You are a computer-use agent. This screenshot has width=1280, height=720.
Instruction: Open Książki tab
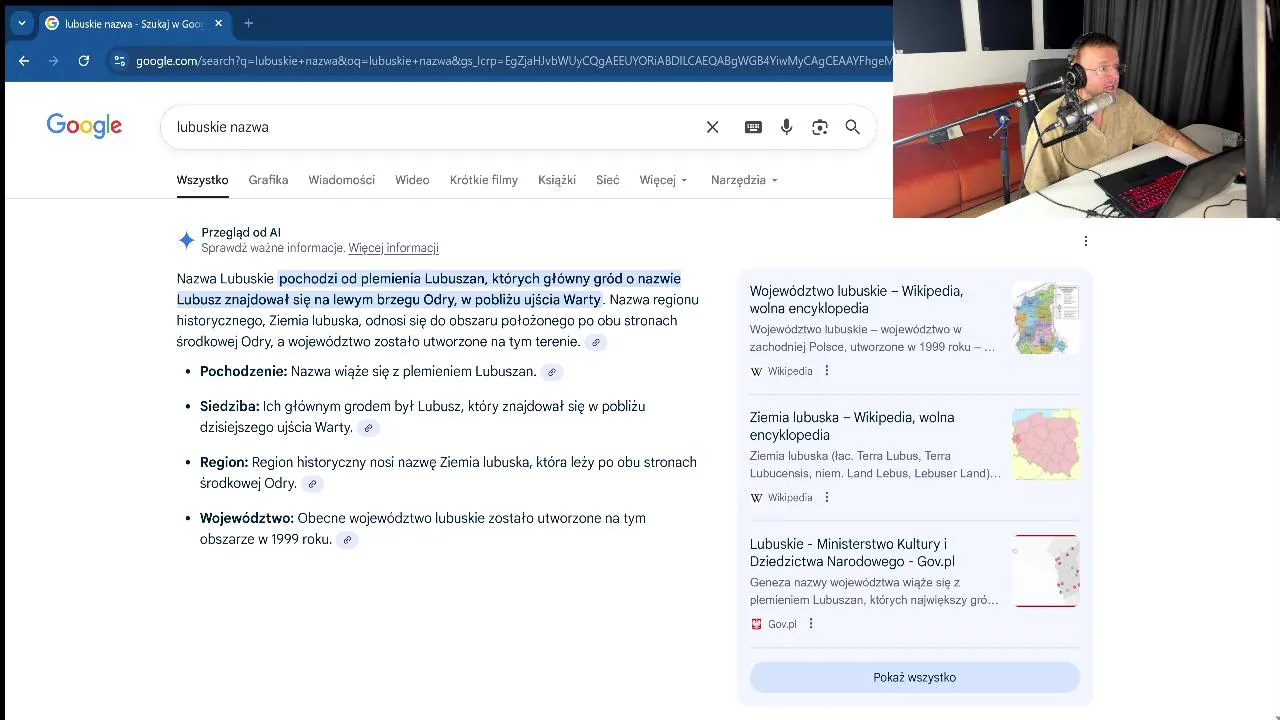[557, 180]
